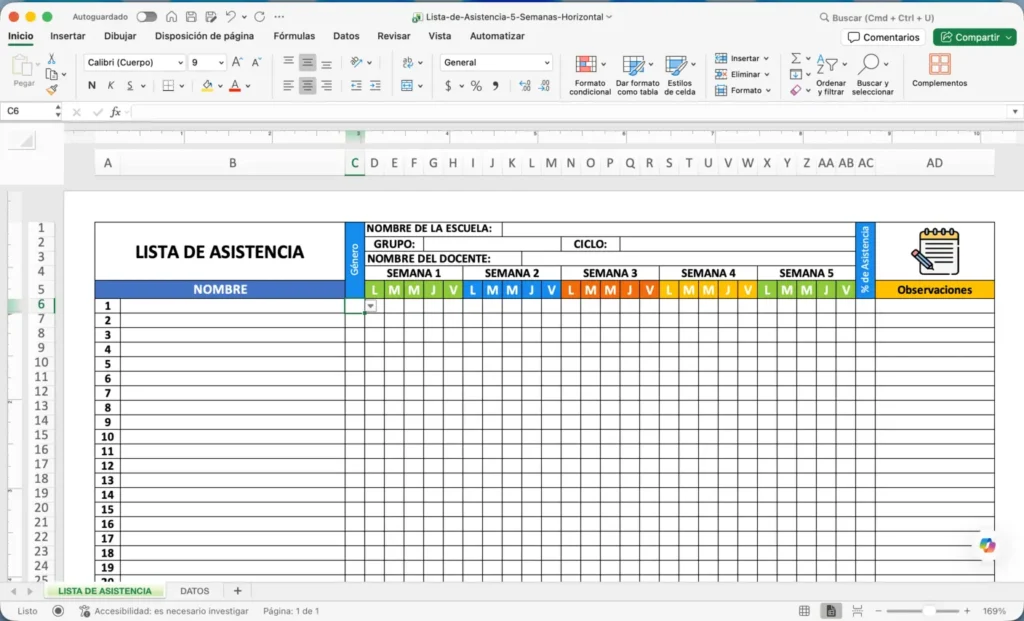Switch to Normal view in status bar
This screenshot has width=1024, height=621.
pos(805,611)
